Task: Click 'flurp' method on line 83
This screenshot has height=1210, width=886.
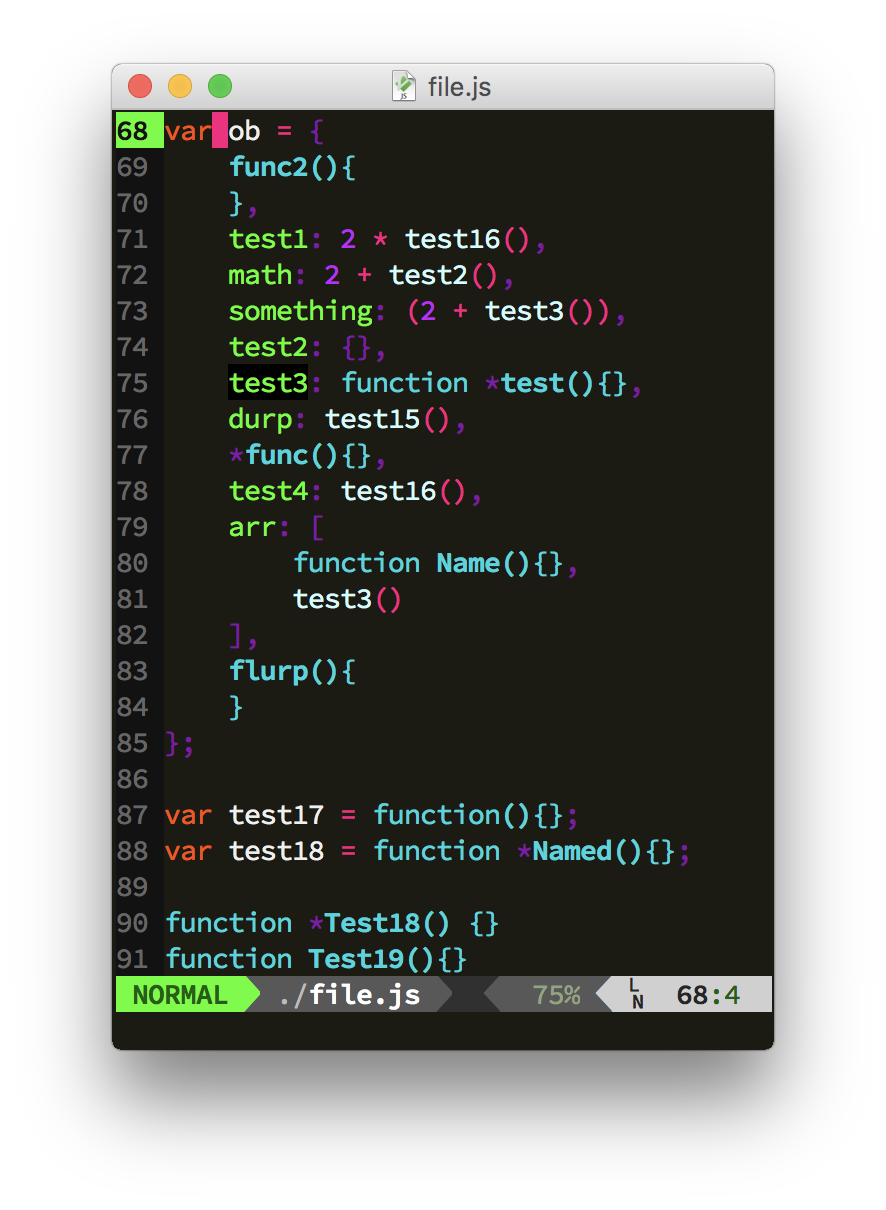Action: point(269,671)
